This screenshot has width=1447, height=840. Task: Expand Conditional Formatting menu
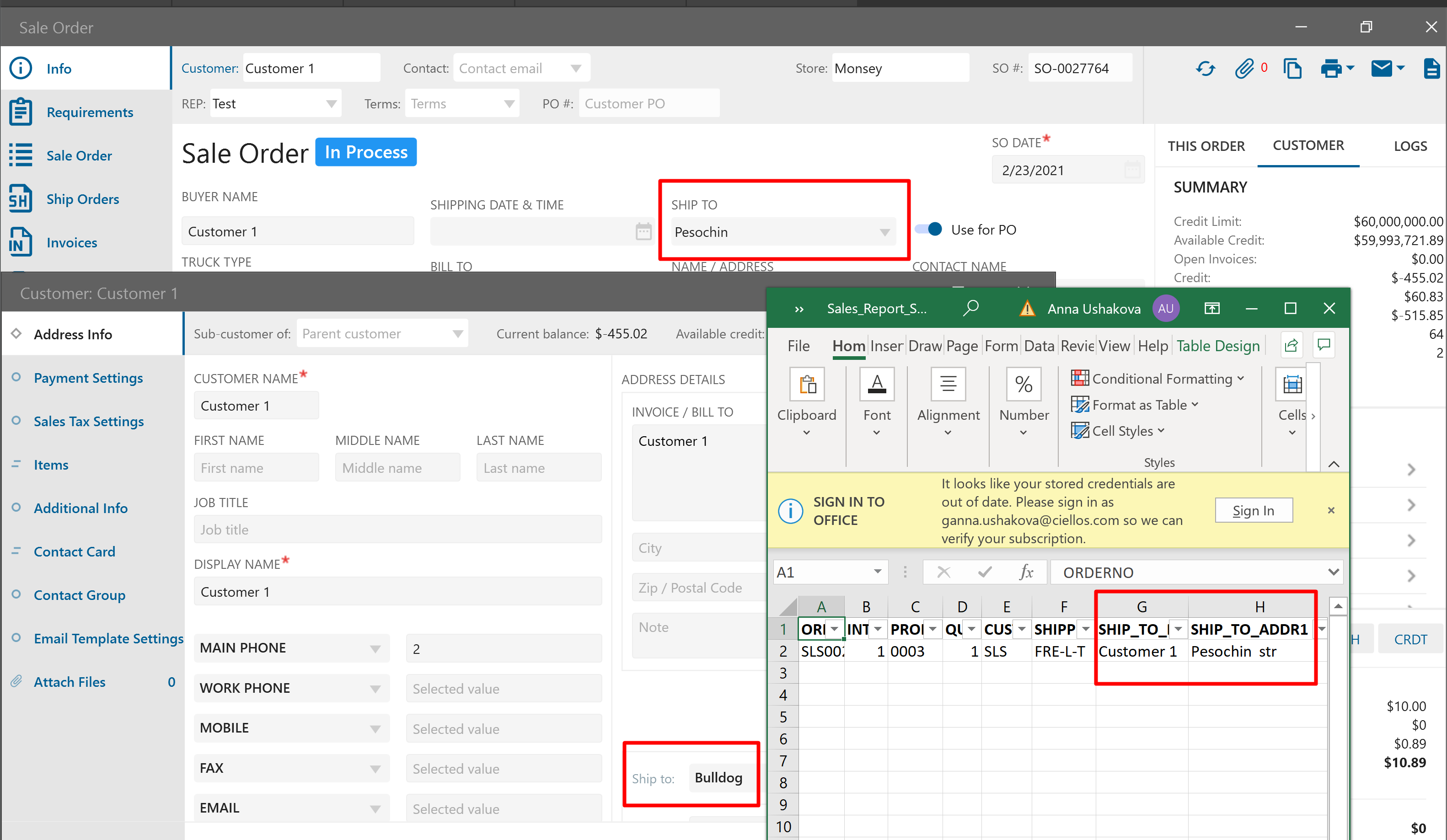(x=1157, y=378)
